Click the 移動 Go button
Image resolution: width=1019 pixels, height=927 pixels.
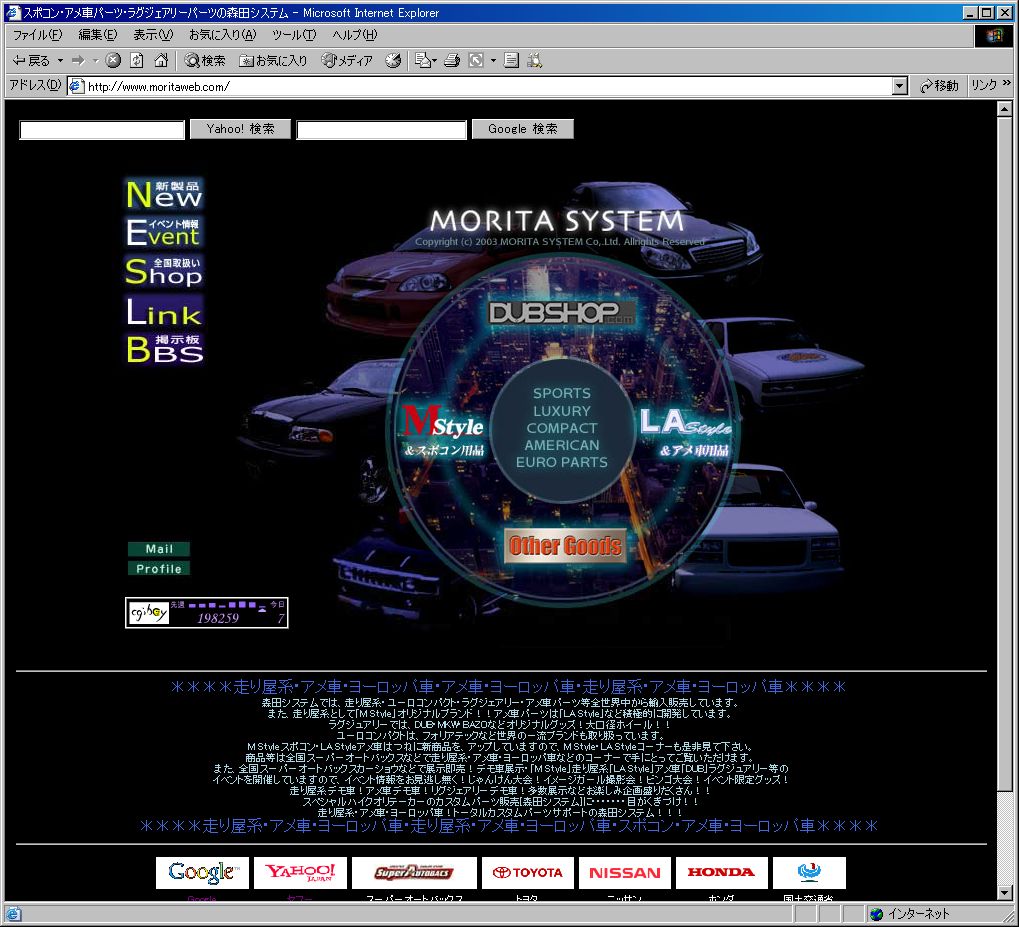pos(939,86)
